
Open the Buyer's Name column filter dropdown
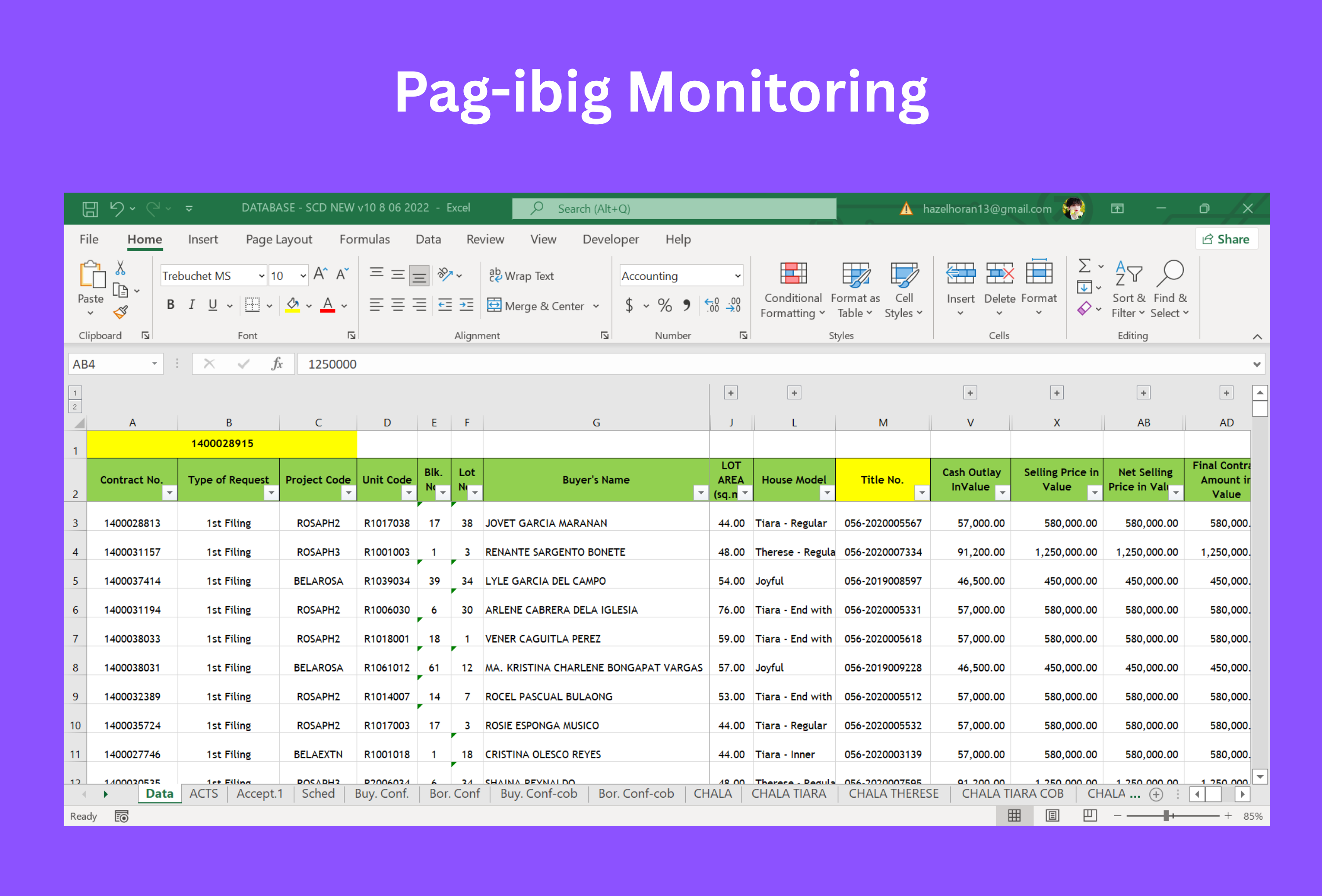(x=700, y=493)
